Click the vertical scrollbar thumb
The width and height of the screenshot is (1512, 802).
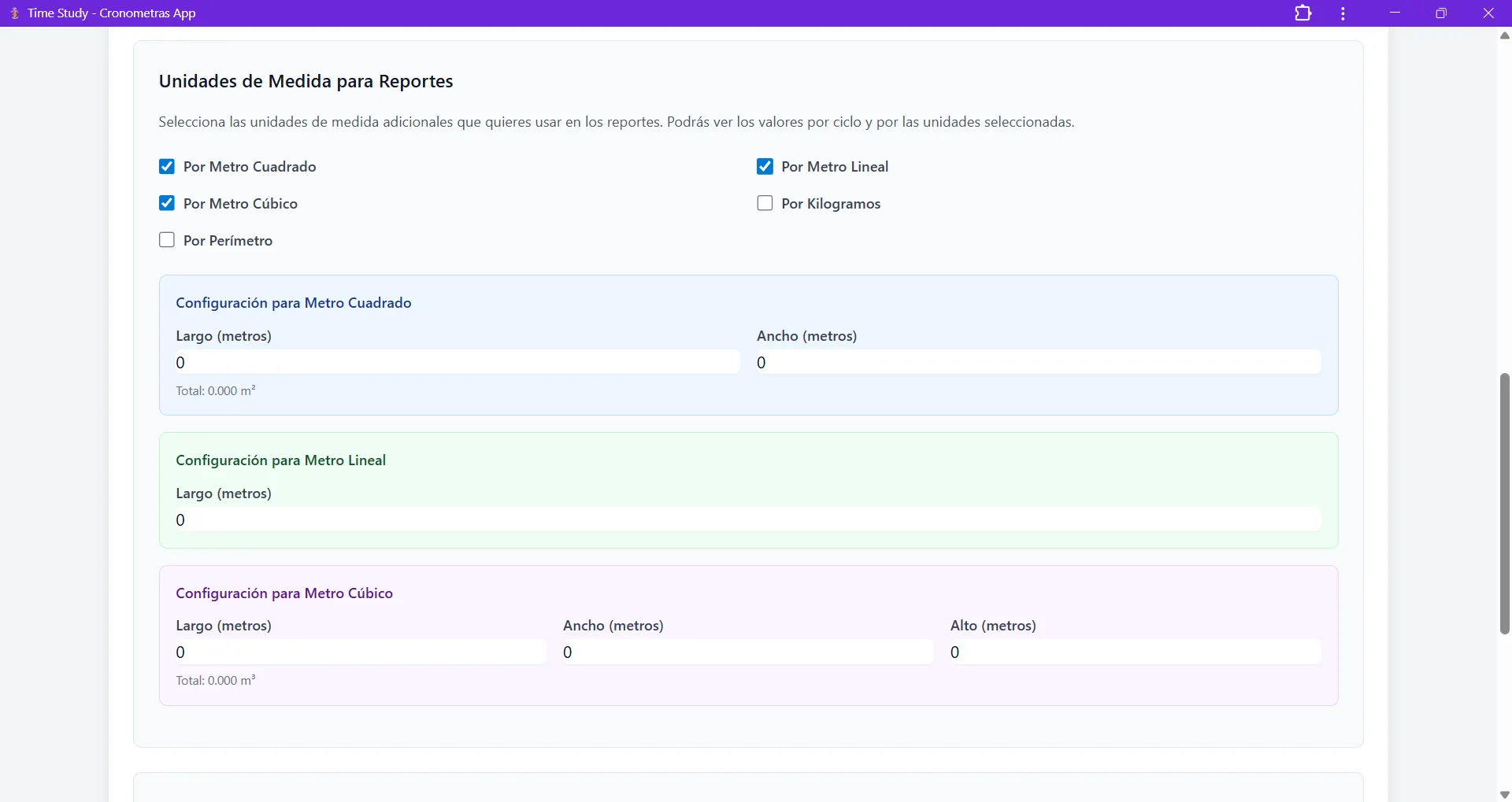1504,504
